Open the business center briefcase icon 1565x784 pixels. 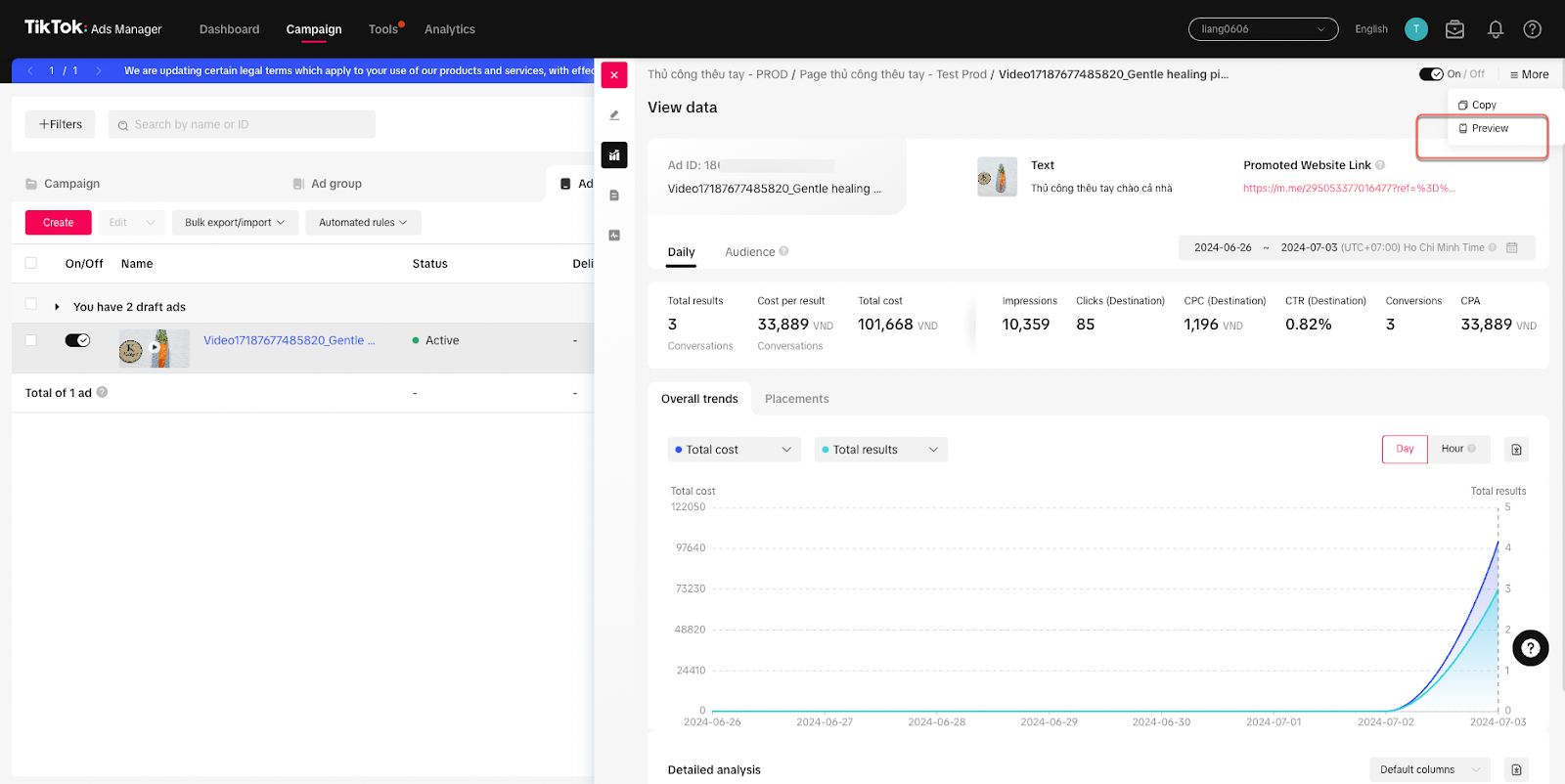(x=1454, y=29)
